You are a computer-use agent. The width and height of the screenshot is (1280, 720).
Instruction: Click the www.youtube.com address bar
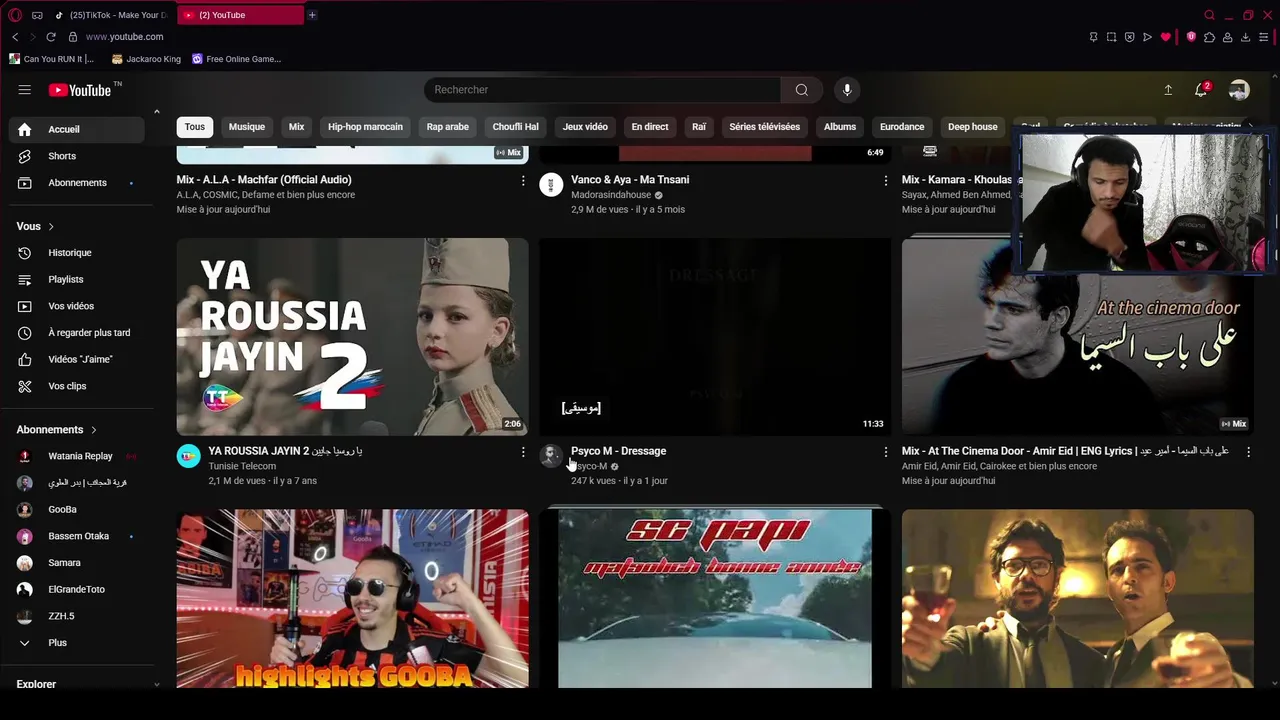pyautogui.click(x=124, y=37)
